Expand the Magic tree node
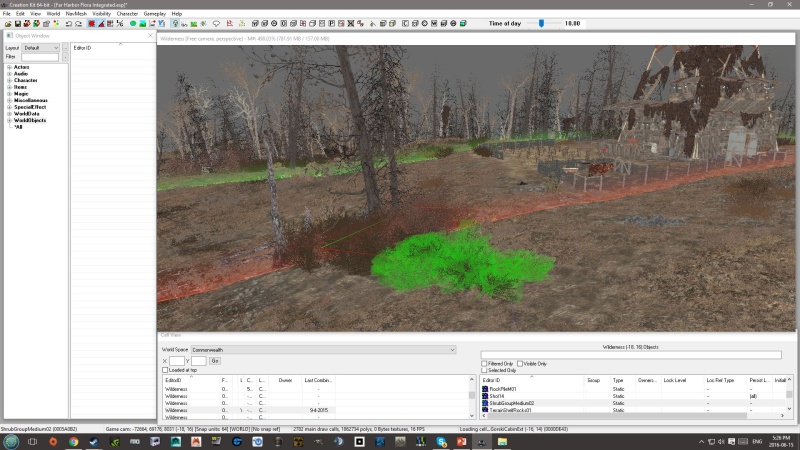Viewport: 800px width, 450px height. click(9, 94)
